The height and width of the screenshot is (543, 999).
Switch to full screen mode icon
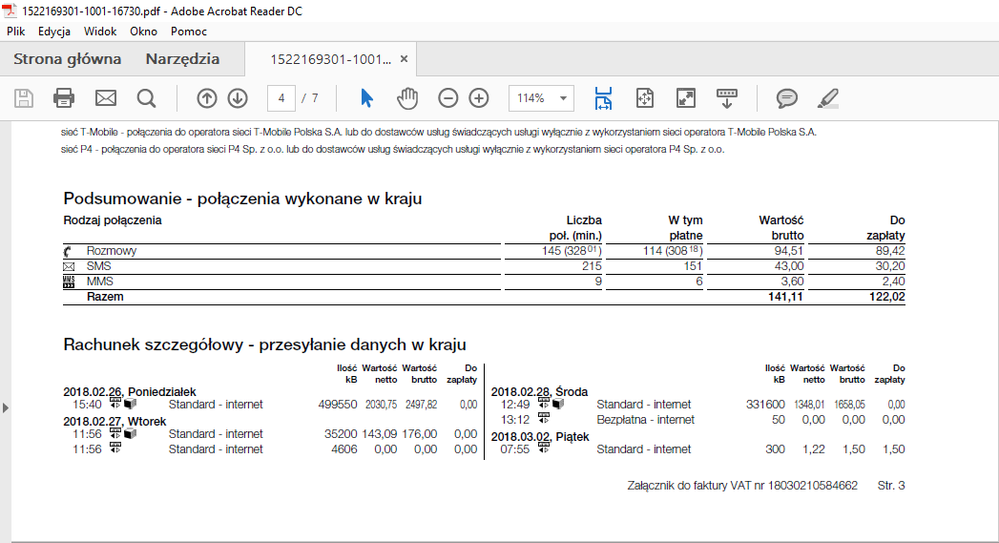686,98
